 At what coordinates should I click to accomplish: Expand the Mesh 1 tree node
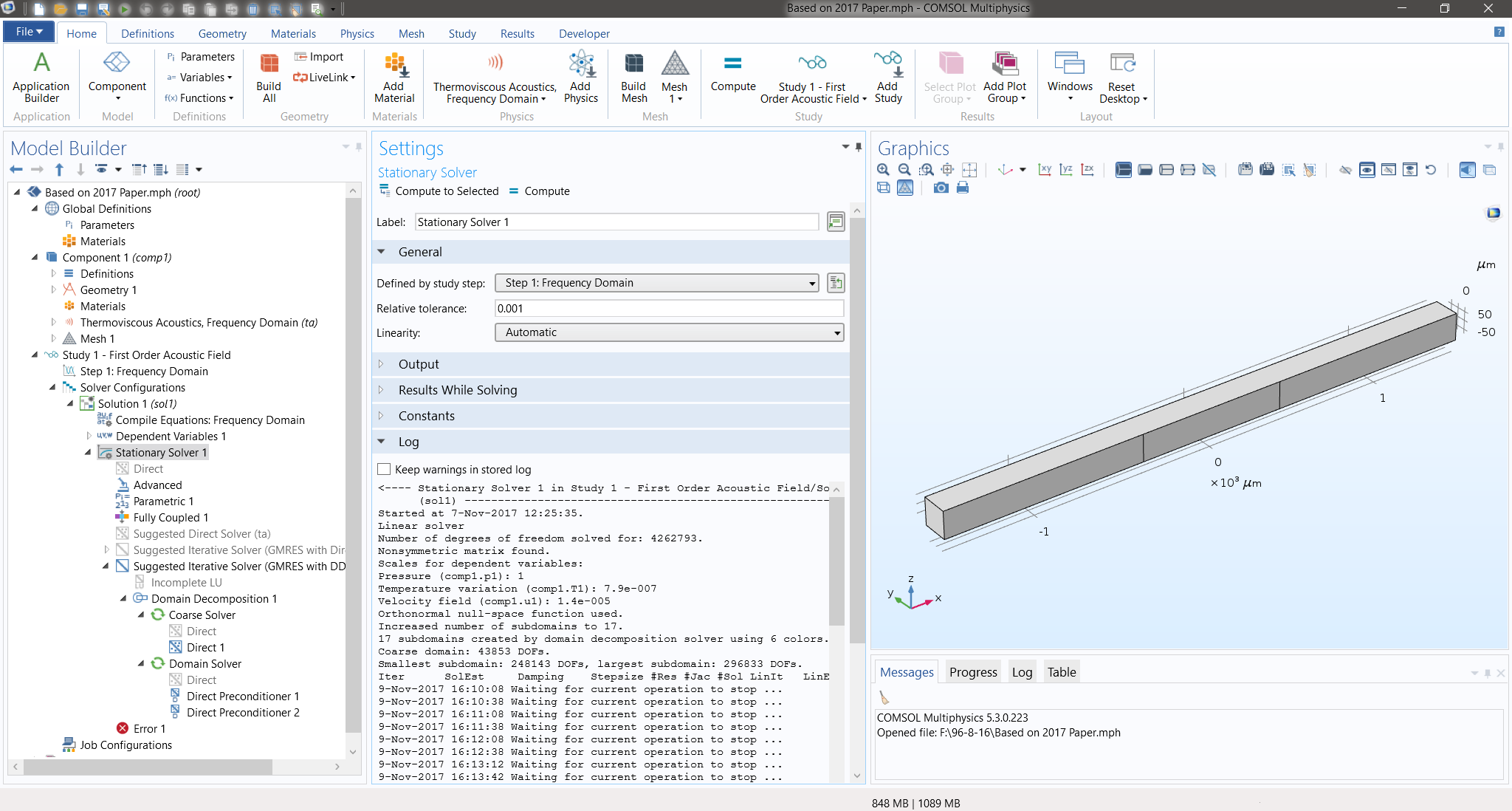[x=53, y=339]
